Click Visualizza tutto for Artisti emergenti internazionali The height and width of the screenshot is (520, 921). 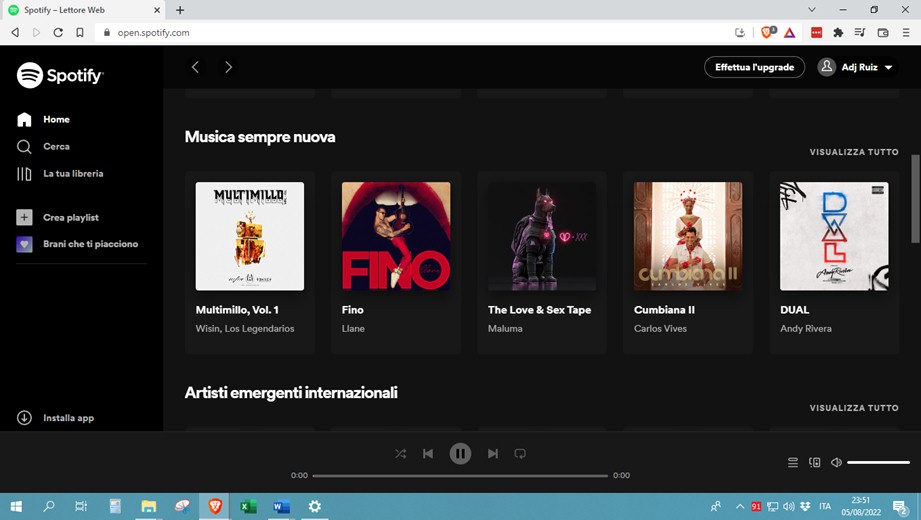pyautogui.click(x=854, y=408)
